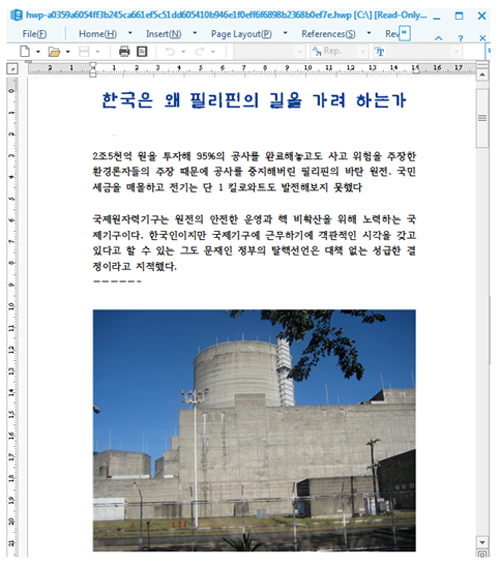The image size is (500, 566).
Task: Click the ruler corner tab-type button
Action: pyautogui.click(x=12, y=69)
